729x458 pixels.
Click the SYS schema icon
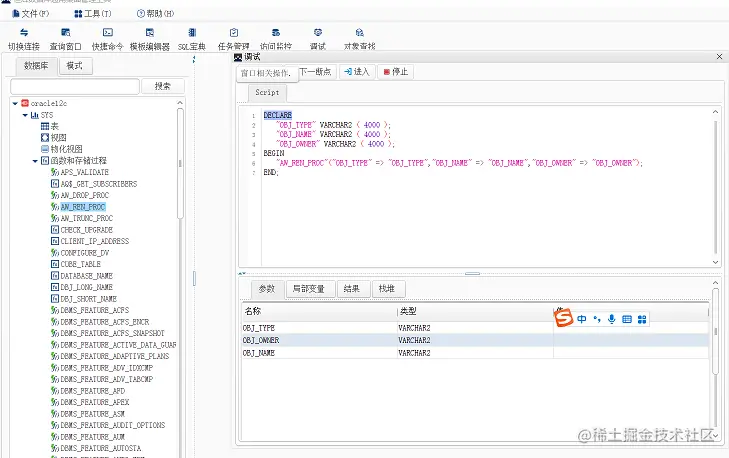pyautogui.click(x=35, y=115)
